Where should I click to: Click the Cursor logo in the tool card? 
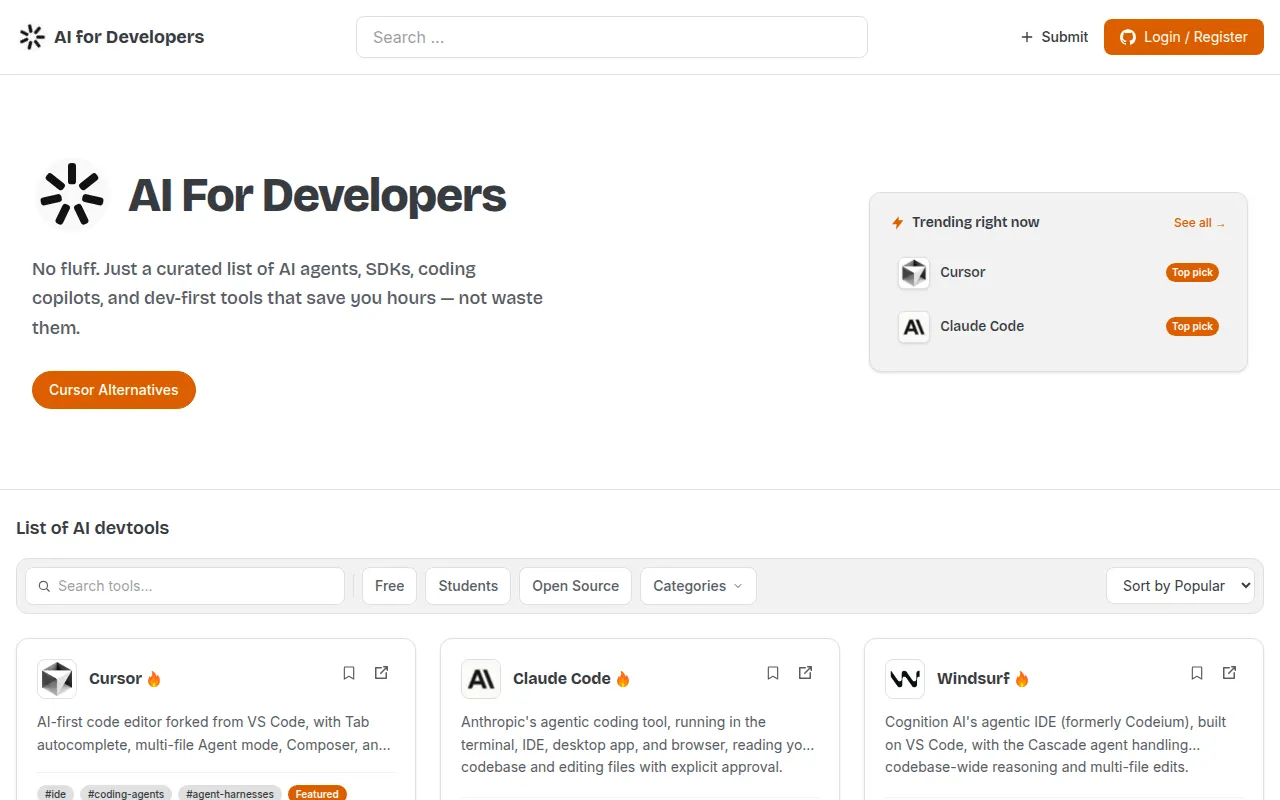57,679
